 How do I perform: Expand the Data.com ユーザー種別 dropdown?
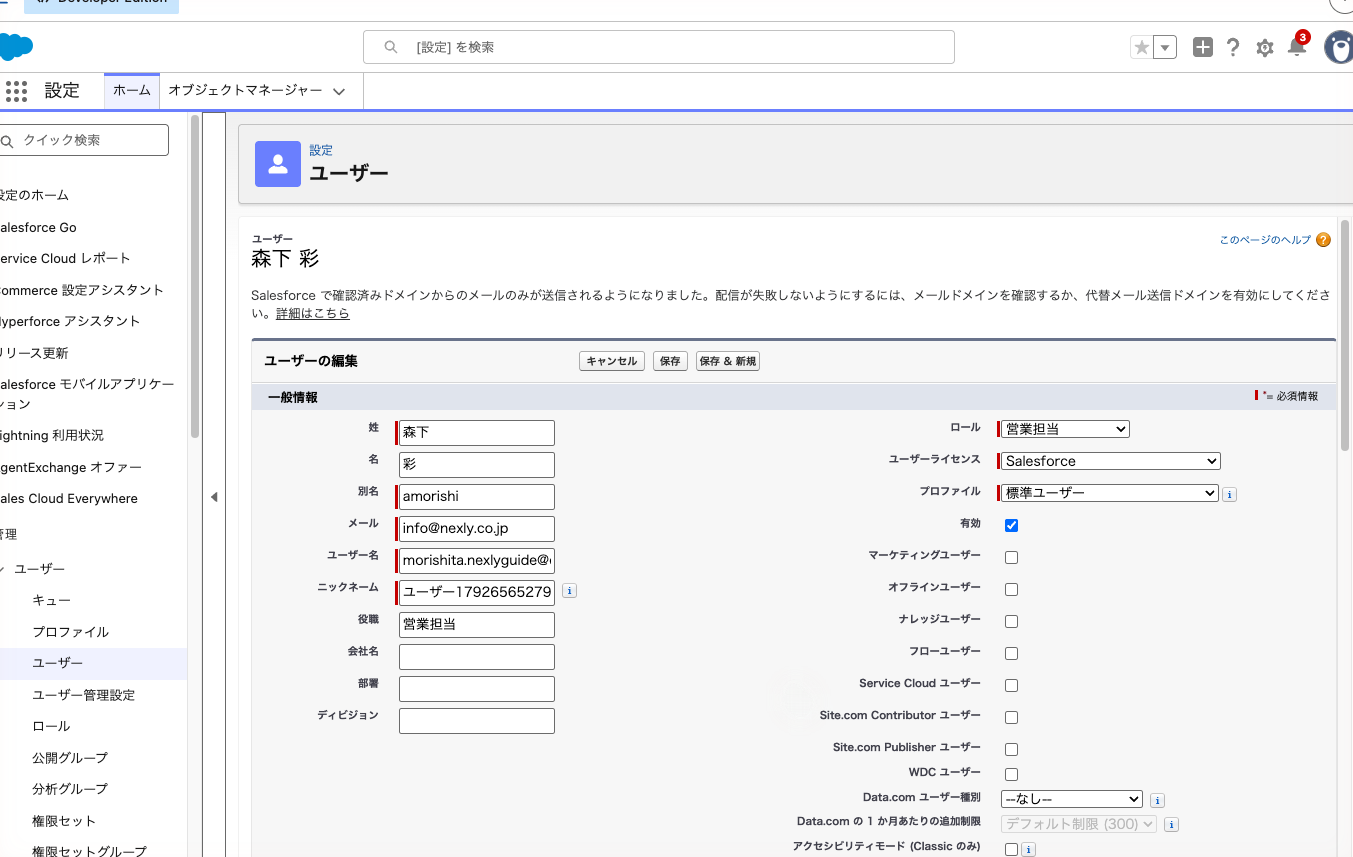1072,799
